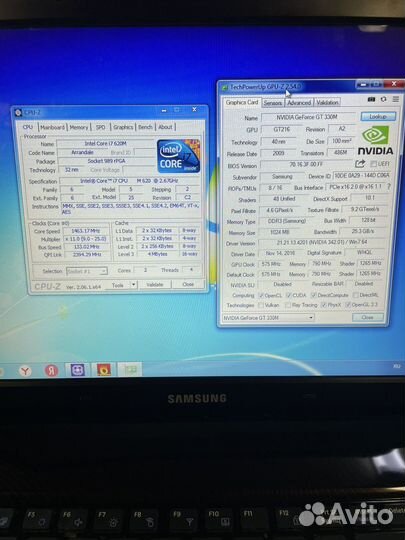Click the green GPU-Z taskbar icon
Viewport: 405px width, 540px height.
pos(130,370)
